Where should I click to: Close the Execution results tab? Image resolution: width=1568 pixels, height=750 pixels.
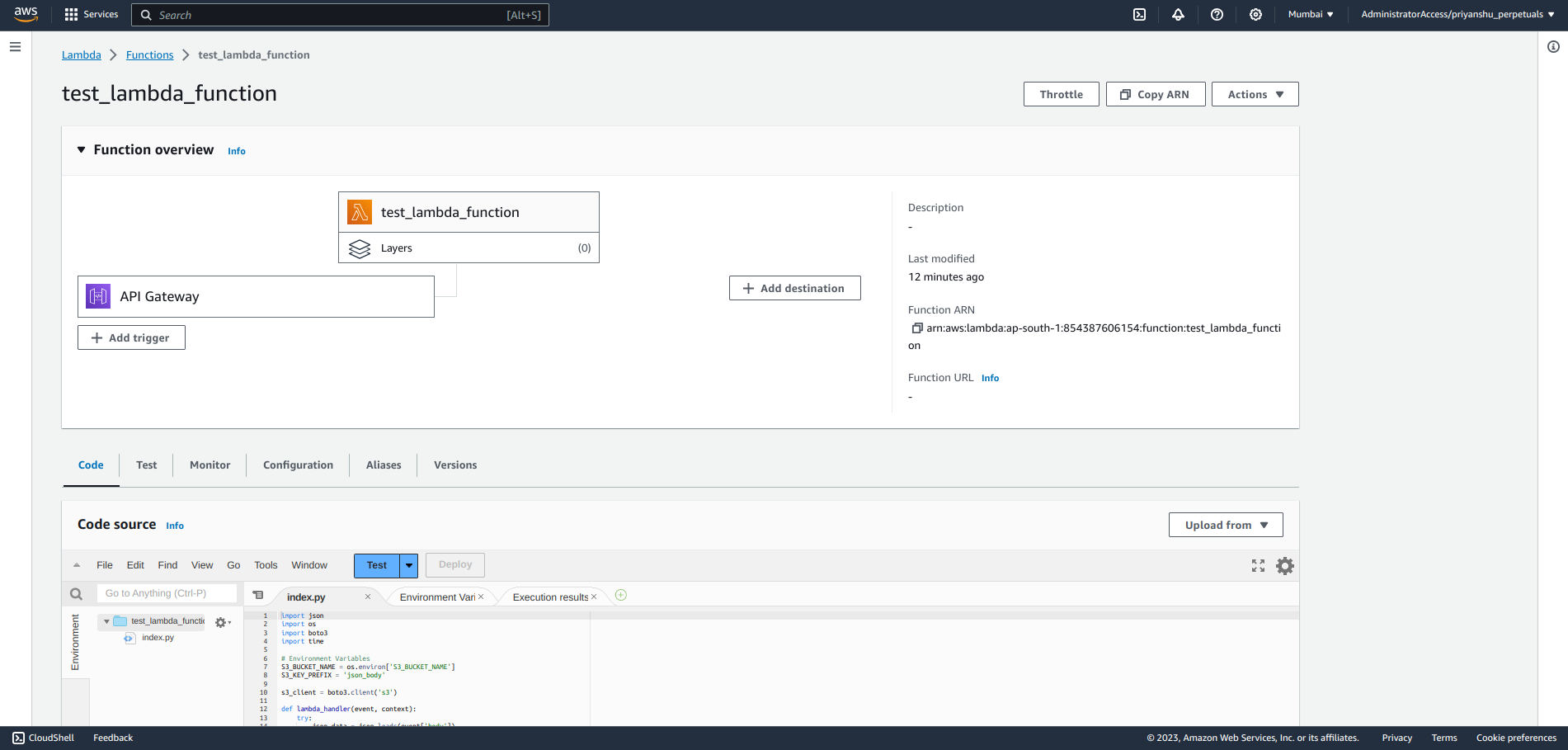pos(594,597)
